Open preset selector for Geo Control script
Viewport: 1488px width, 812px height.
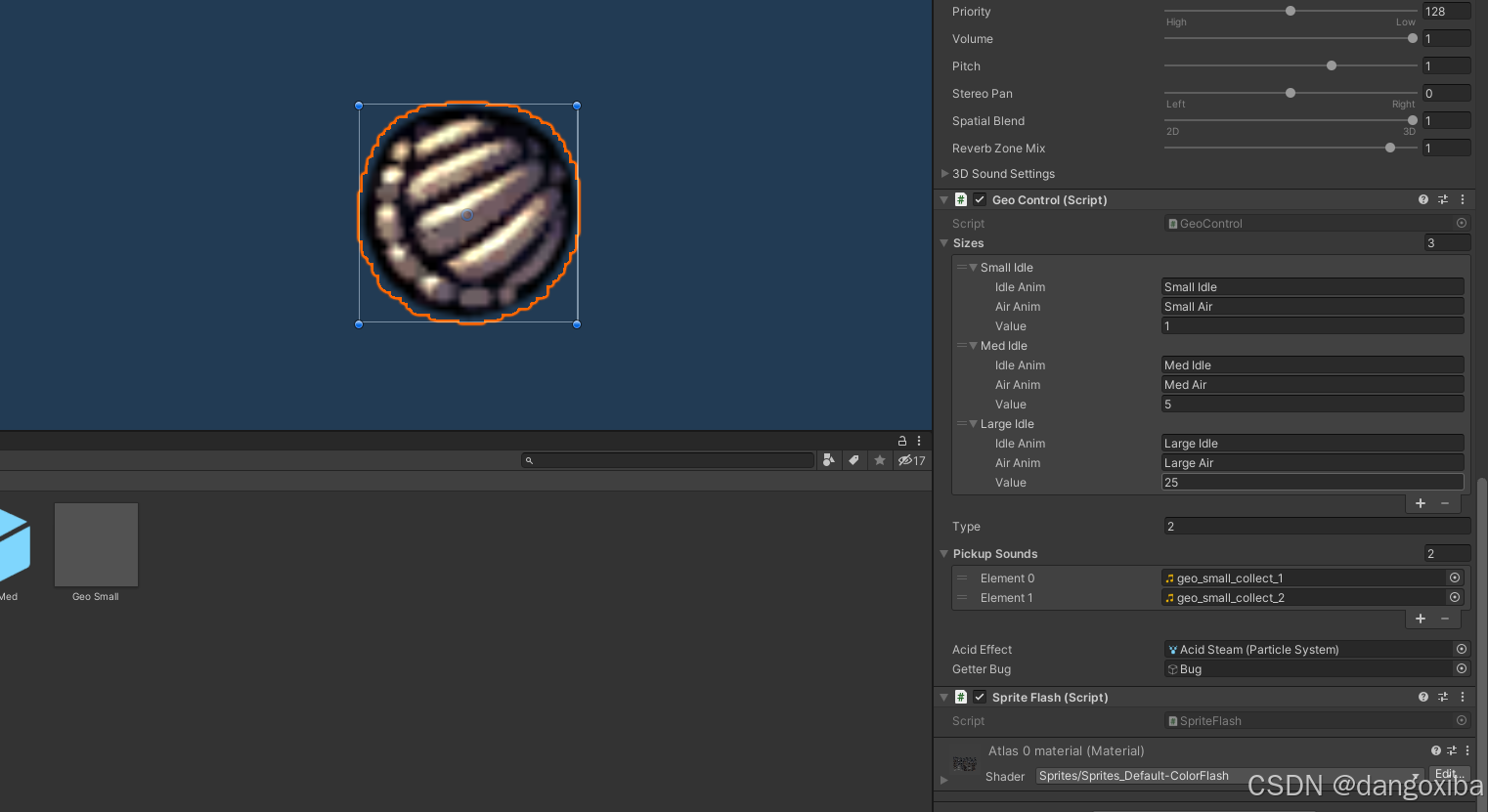[x=1443, y=199]
